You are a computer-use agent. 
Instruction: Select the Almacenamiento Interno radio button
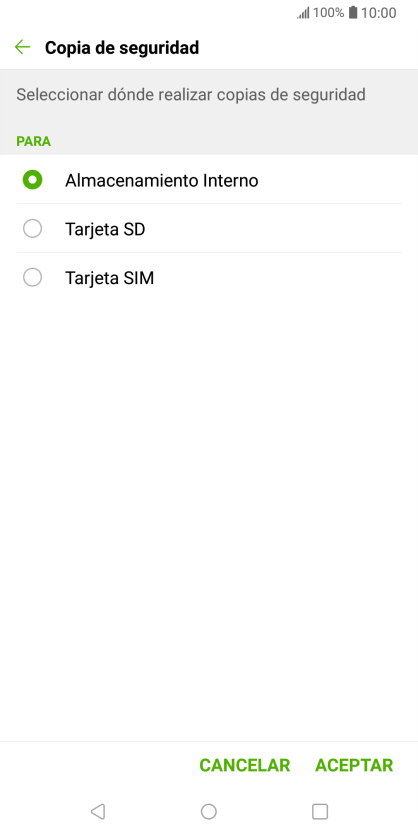pos(33,180)
